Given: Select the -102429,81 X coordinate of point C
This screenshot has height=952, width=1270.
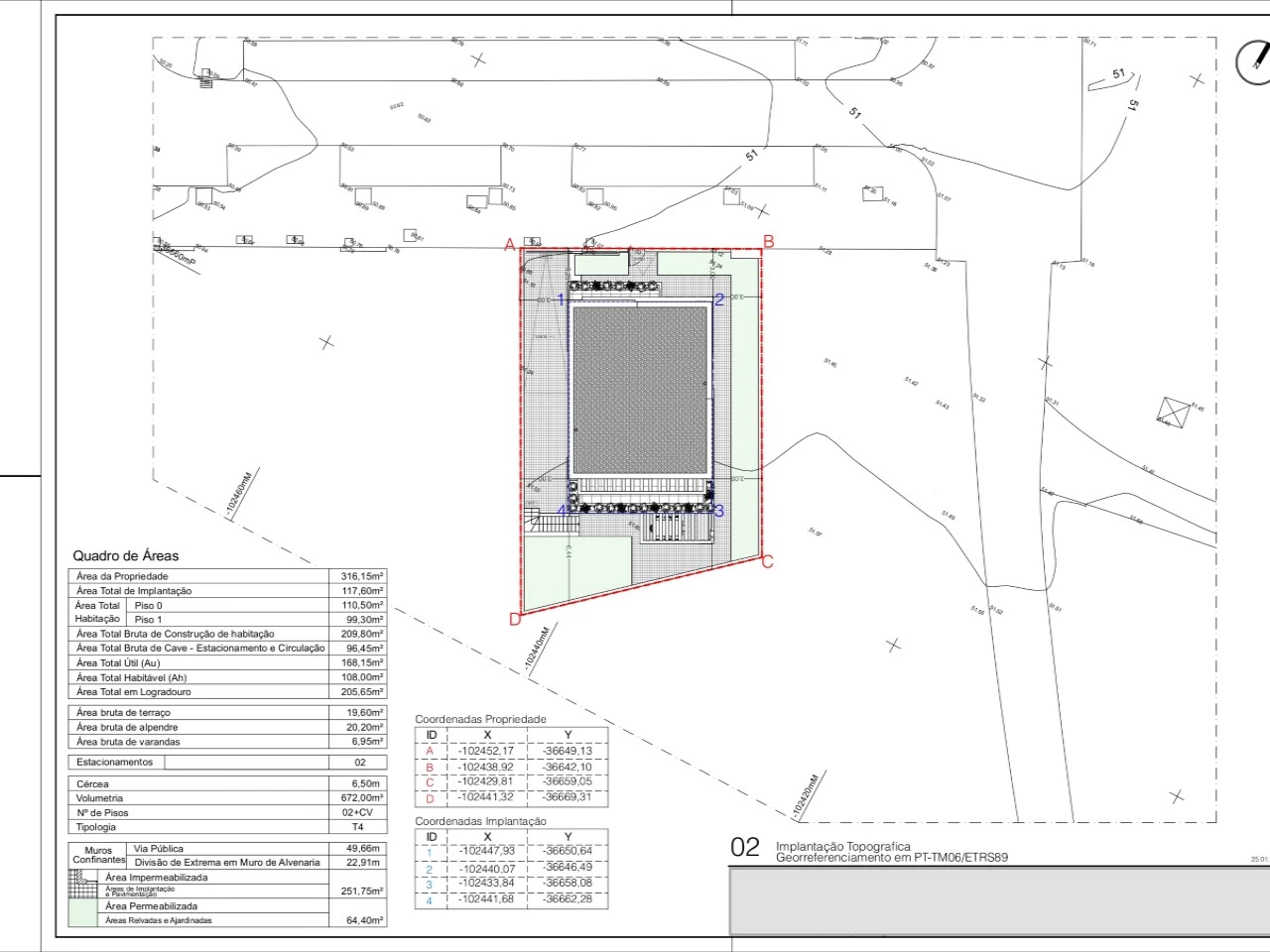Looking at the screenshot, I should tap(486, 781).
